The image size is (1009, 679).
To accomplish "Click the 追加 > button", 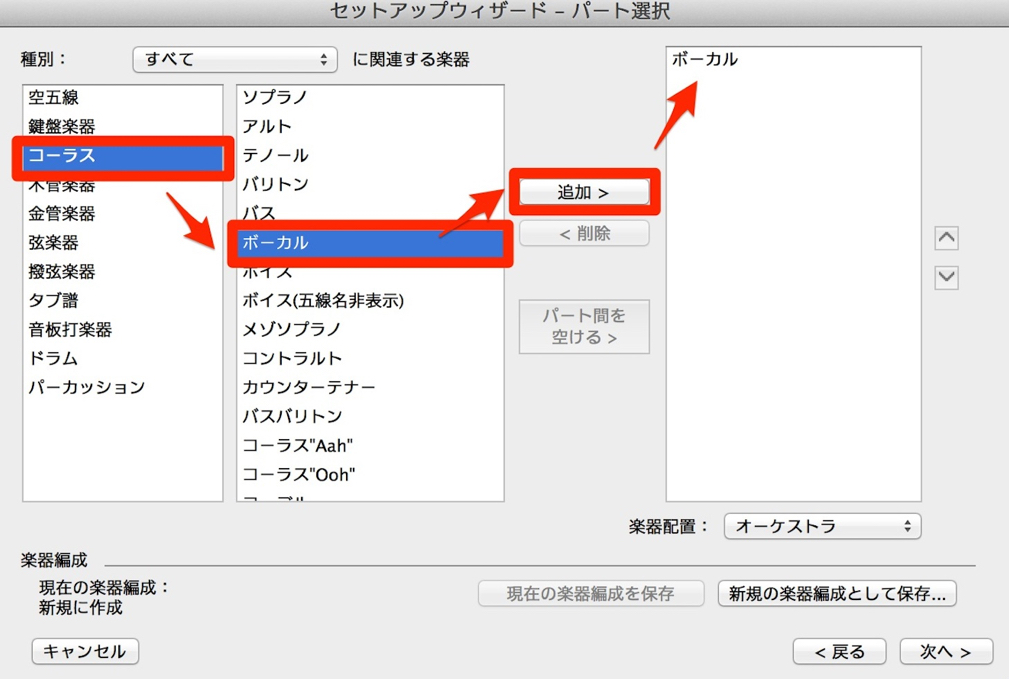I will (584, 192).
